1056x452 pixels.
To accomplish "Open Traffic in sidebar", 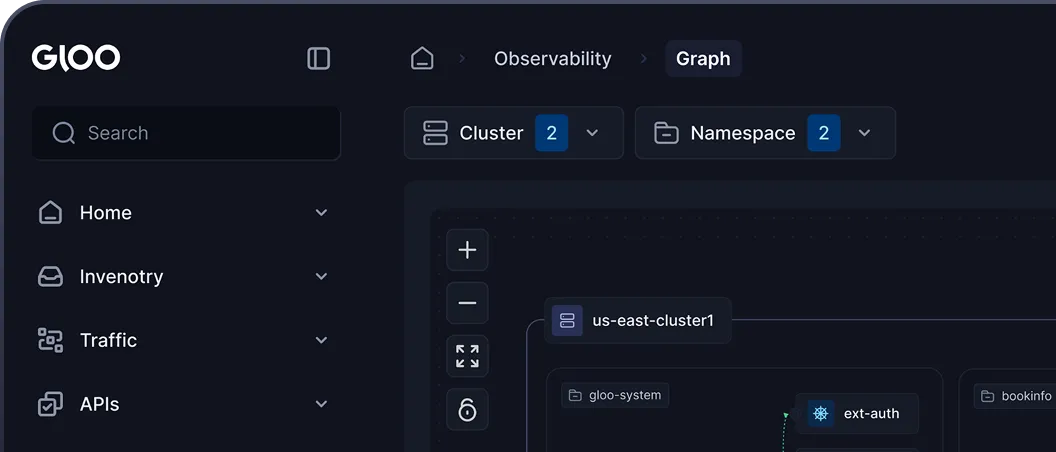I will [183, 340].
